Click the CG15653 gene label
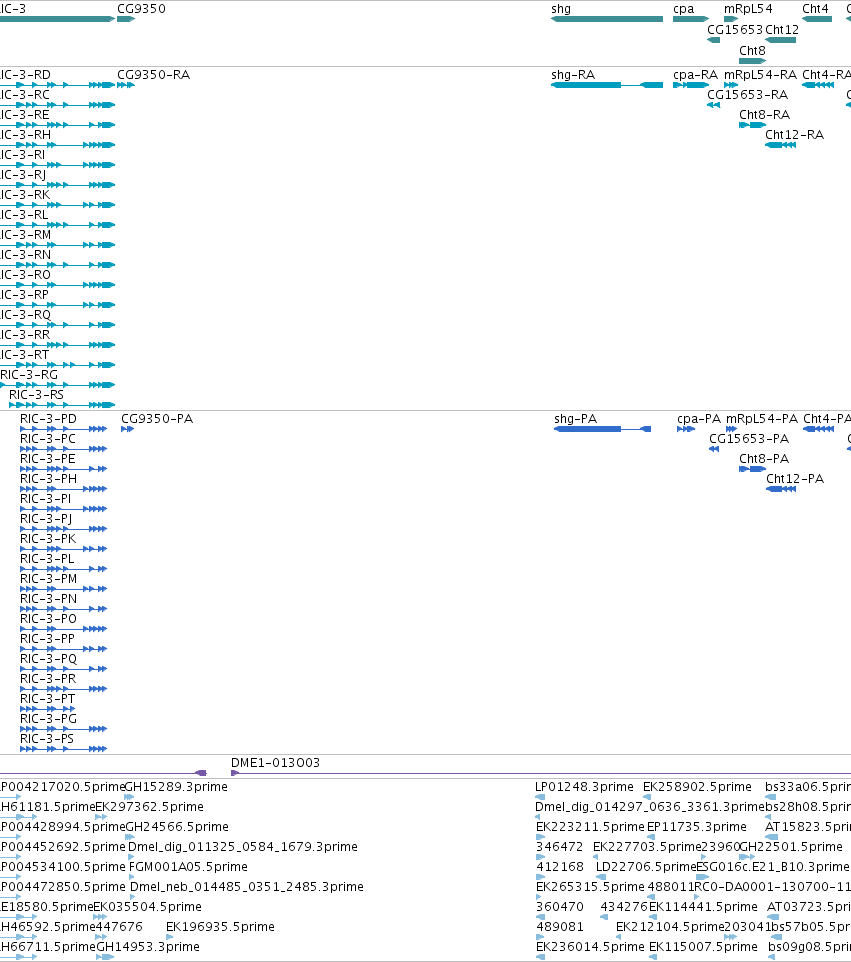This screenshot has width=851, height=962. coord(734,29)
